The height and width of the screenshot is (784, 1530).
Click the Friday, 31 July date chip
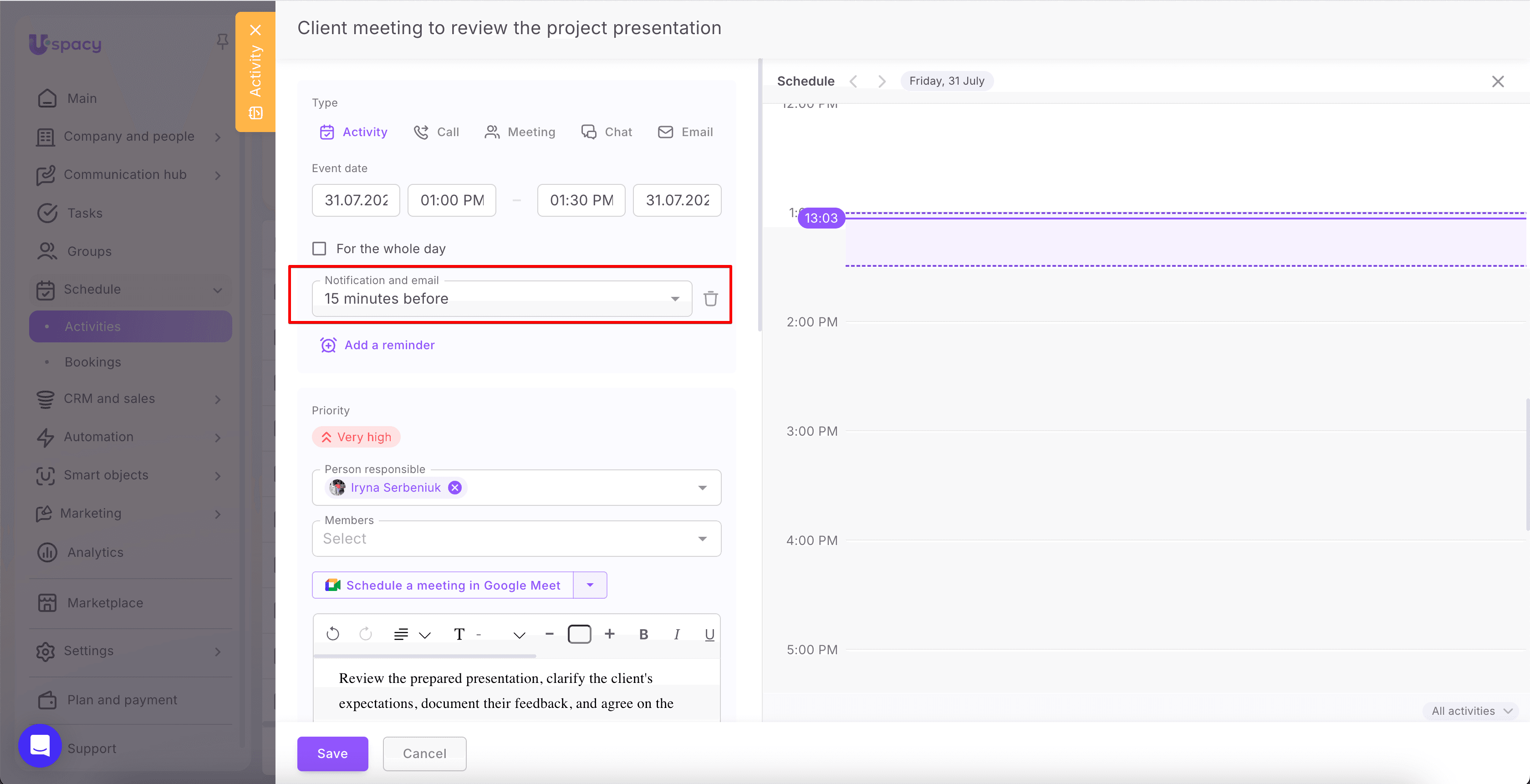click(x=947, y=81)
